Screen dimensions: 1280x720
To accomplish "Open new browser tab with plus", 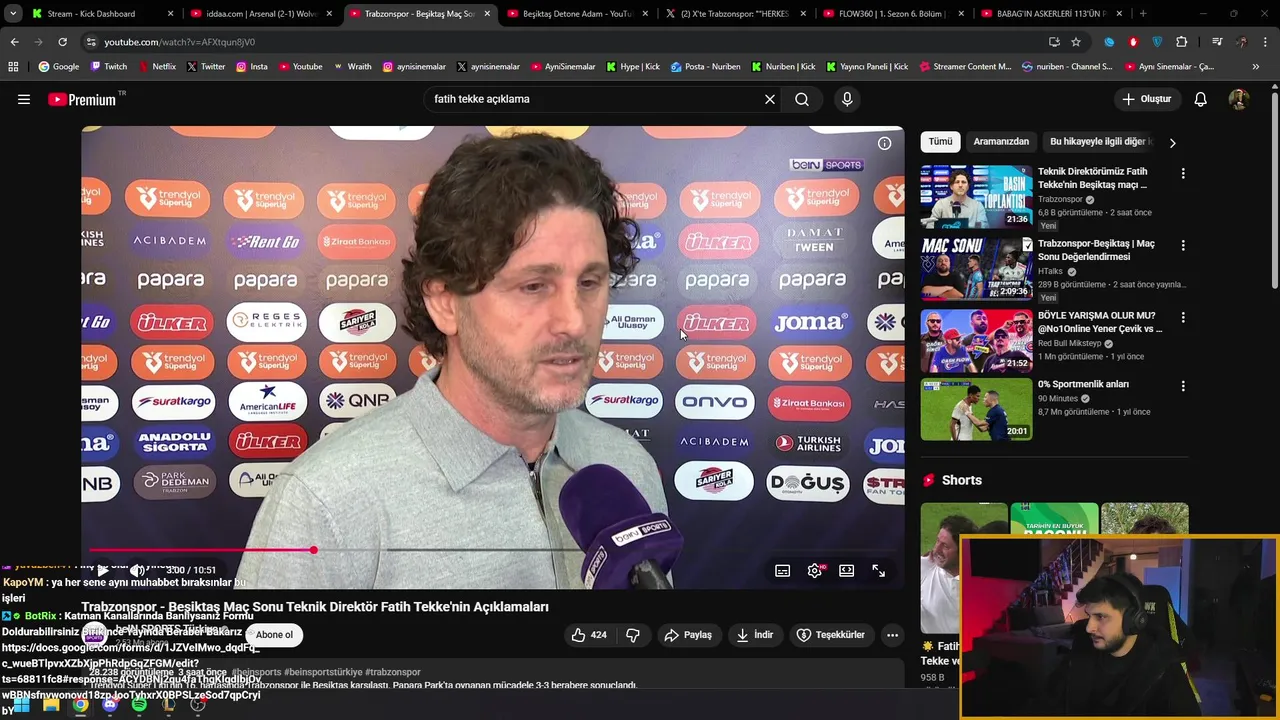I will coord(1143,14).
